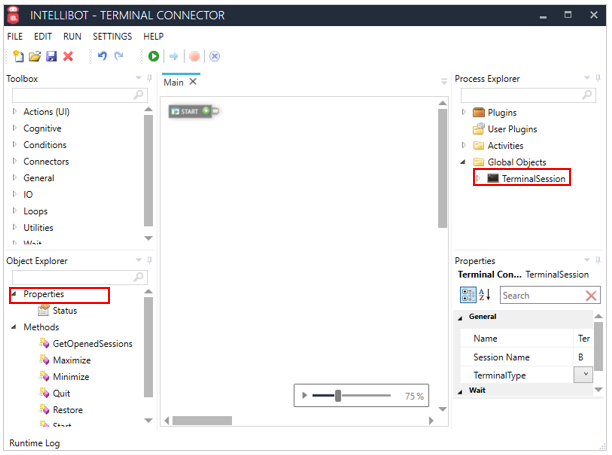Viewport: 612px width, 455px height.
Task: Click the canvas horizontal scrollbar thumb
Action: point(202,420)
